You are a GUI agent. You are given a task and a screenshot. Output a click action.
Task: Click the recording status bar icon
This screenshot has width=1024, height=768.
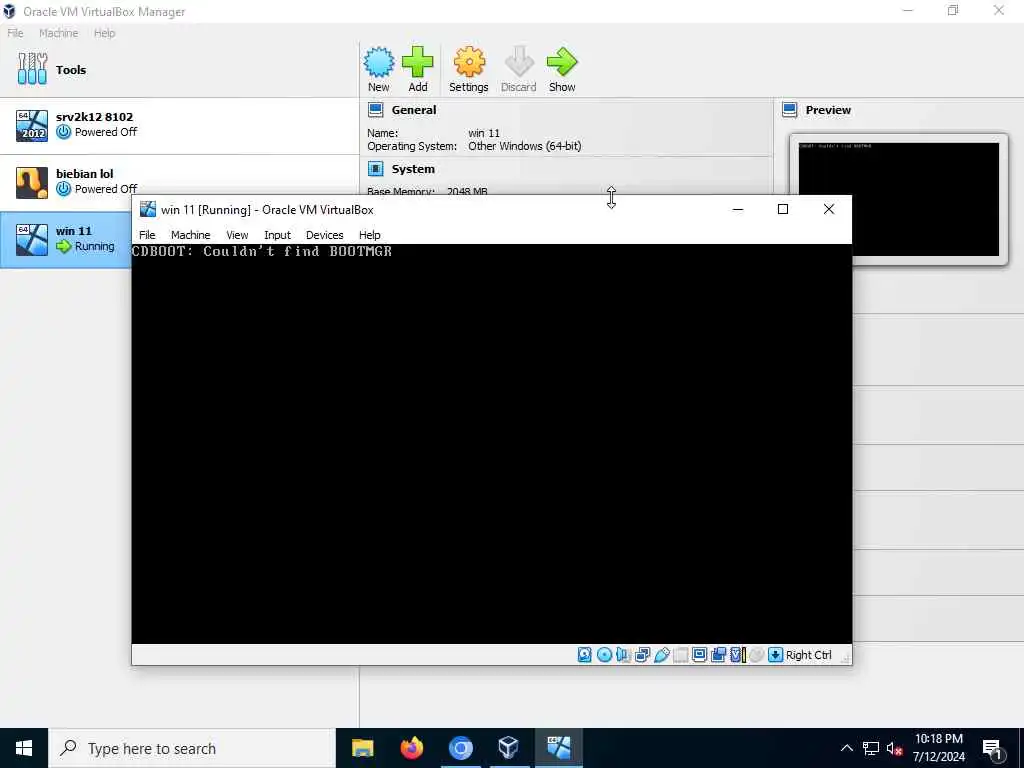click(x=718, y=655)
